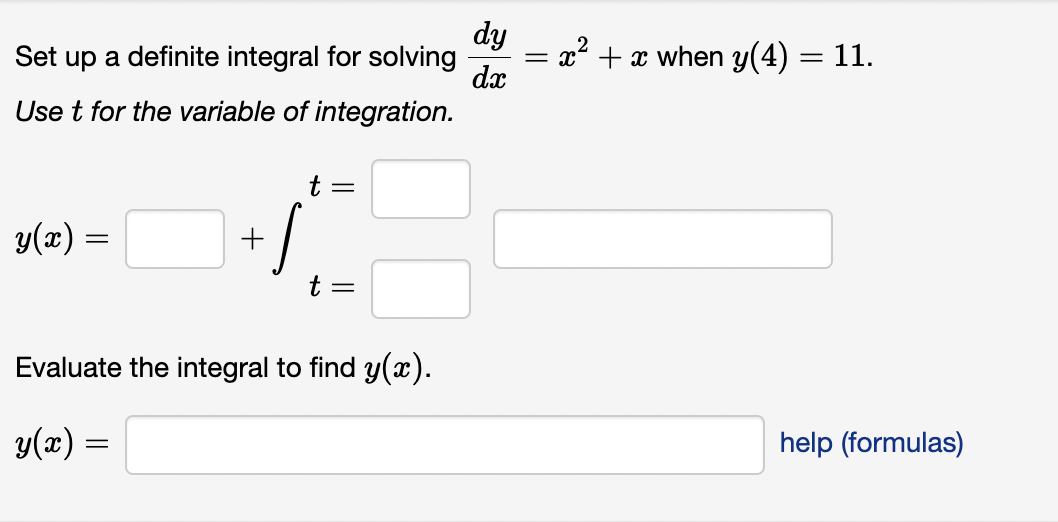Click the y(x) = label beside the integral
The width and height of the screenshot is (1058, 522).
tap(61, 239)
